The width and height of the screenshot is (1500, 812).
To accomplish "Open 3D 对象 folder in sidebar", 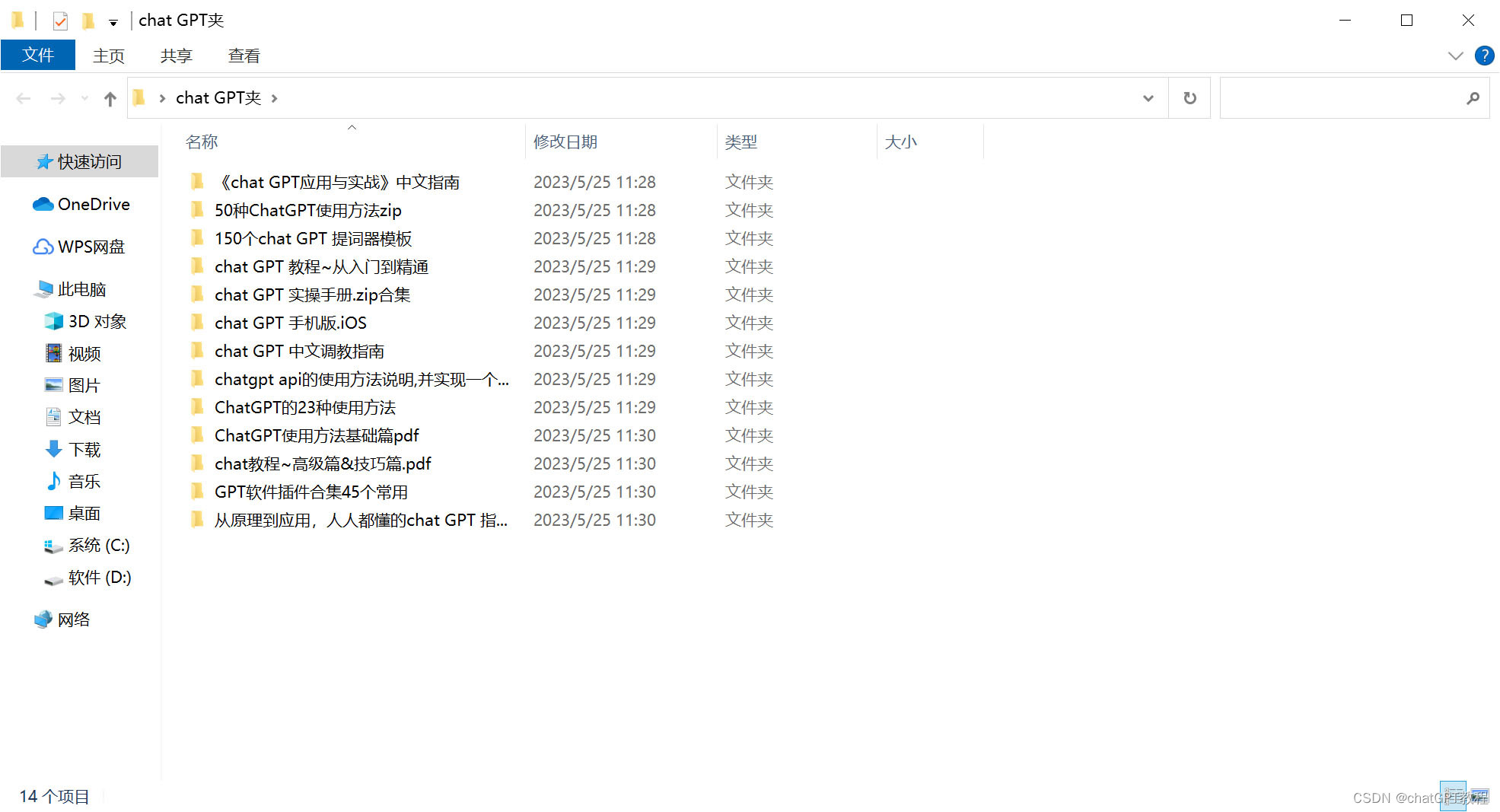I will click(86, 321).
